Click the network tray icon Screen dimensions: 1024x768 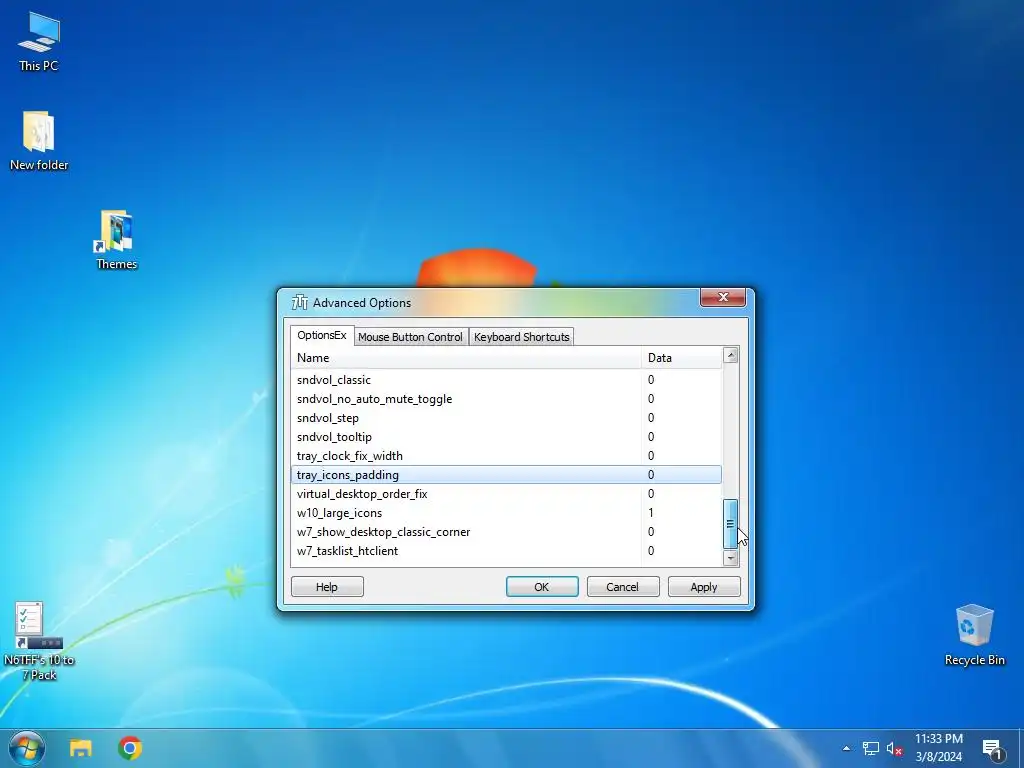[871, 748]
